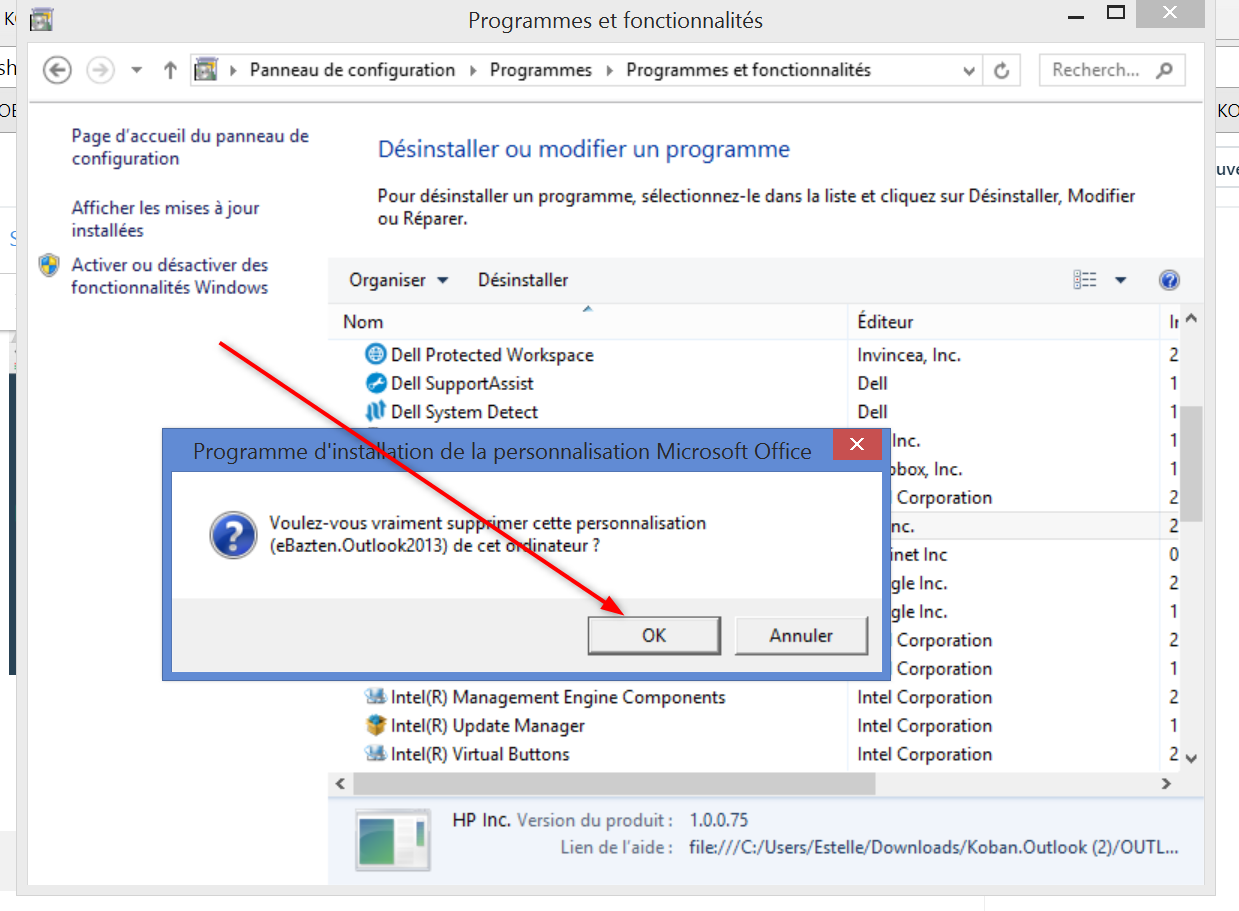This screenshot has width=1239, height=911.
Task: Click the Intel(R) Update Manager icon
Action: 375,725
